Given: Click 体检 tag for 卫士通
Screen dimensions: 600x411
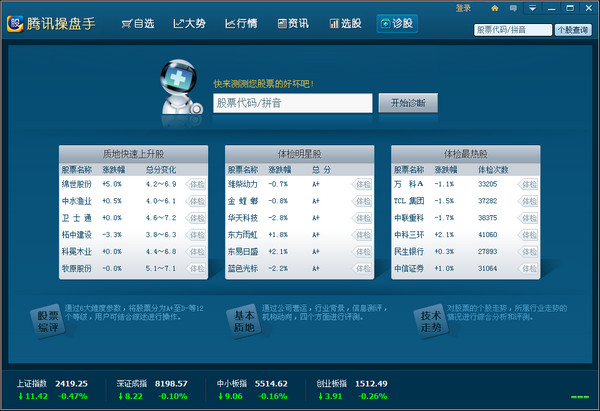Looking at the screenshot, I should tap(196, 218).
